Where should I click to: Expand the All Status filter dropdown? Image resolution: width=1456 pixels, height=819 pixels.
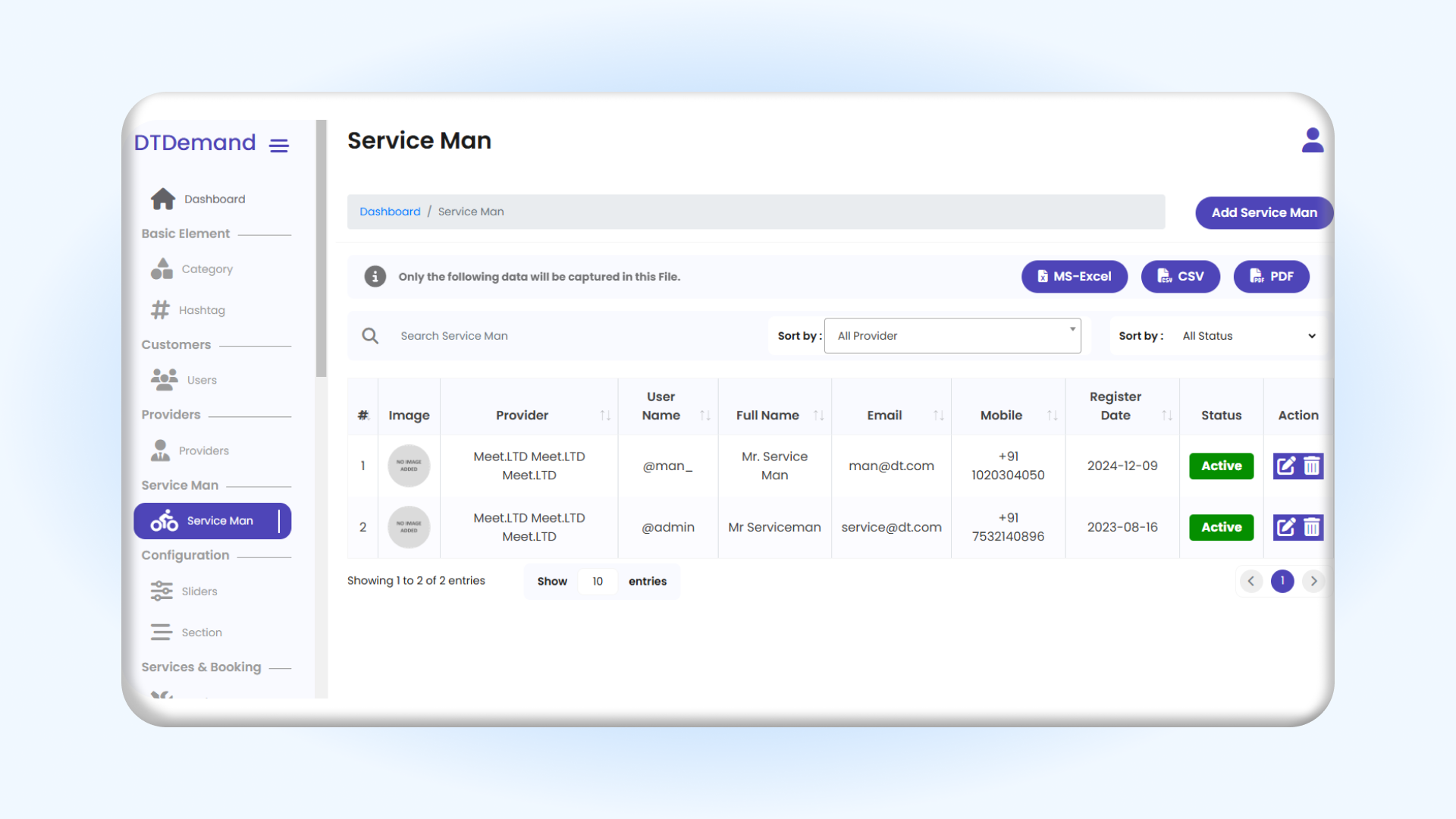pyautogui.click(x=1247, y=335)
